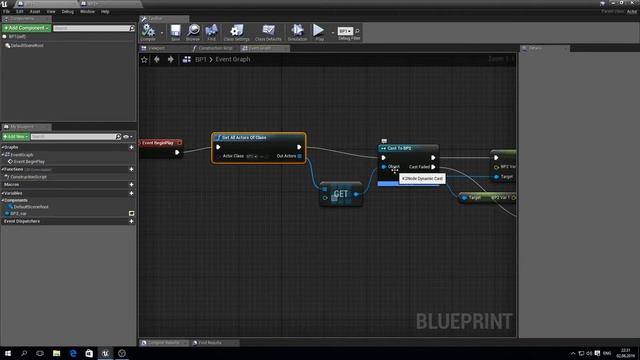
Task: Select Event BeginPlay in My Blueprint
Action: (29, 162)
